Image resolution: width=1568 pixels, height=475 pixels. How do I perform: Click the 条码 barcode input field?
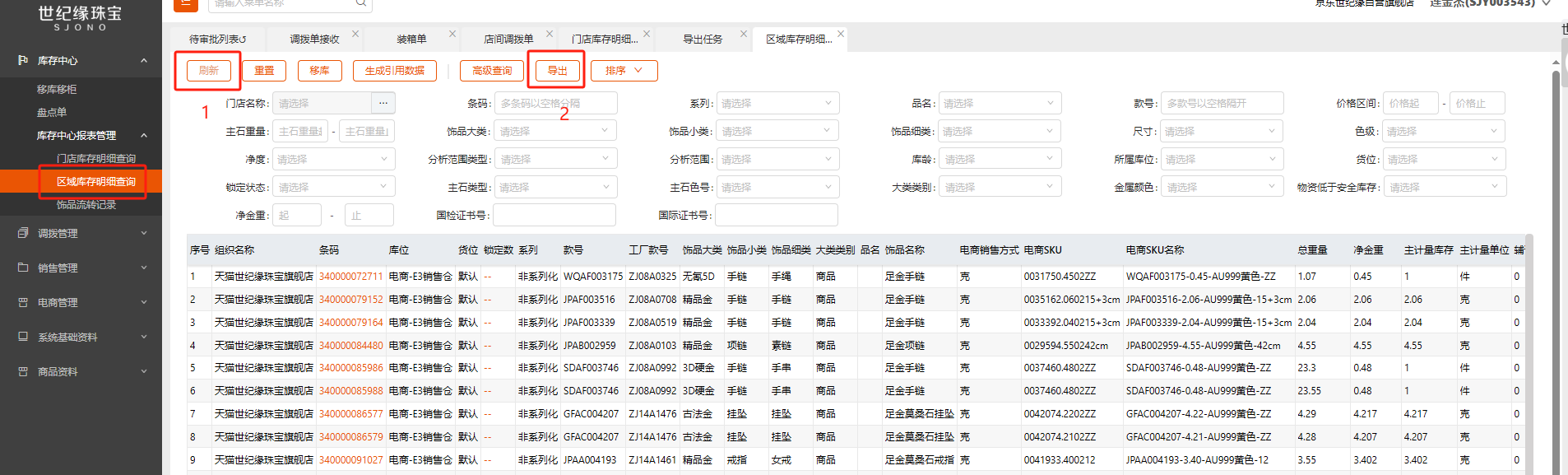coord(555,103)
